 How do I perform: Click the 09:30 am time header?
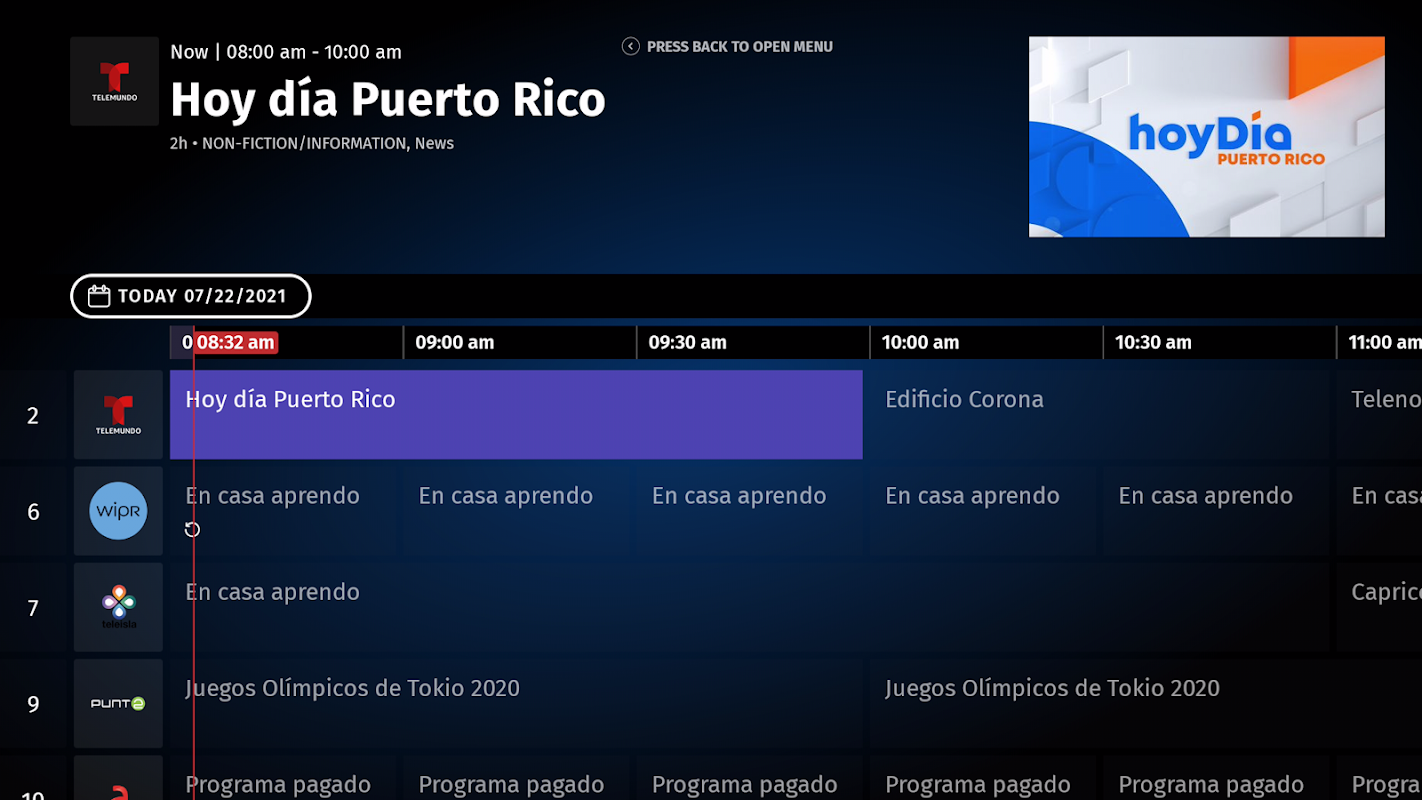click(688, 342)
